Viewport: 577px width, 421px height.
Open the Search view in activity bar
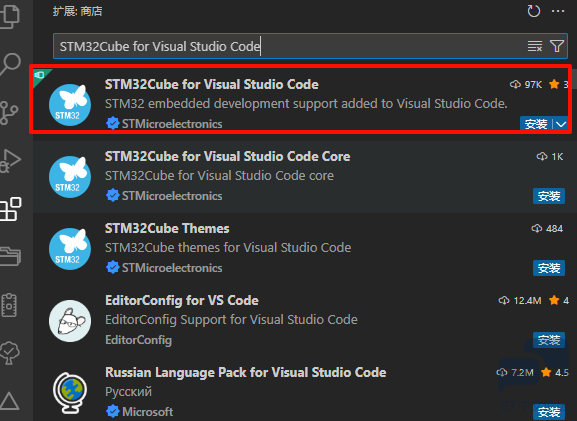pyautogui.click(x=10, y=65)
